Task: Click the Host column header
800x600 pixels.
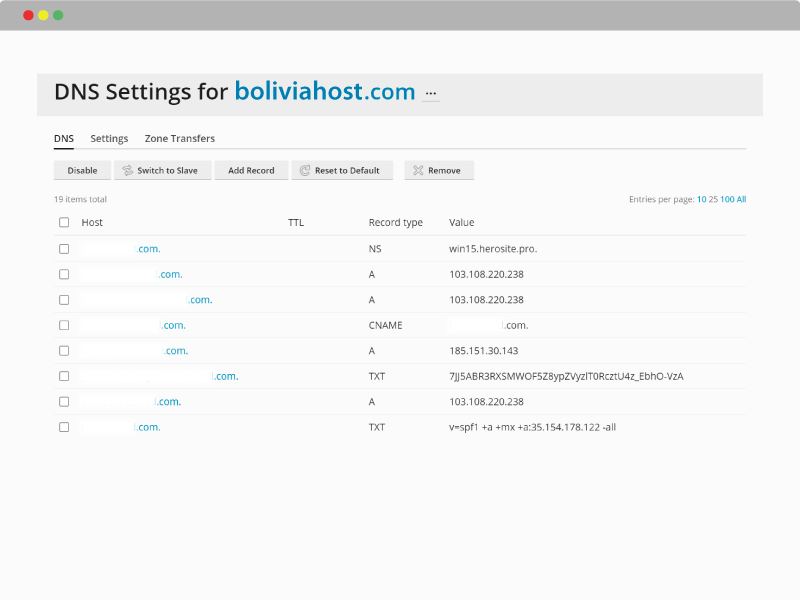Action: 92,222
